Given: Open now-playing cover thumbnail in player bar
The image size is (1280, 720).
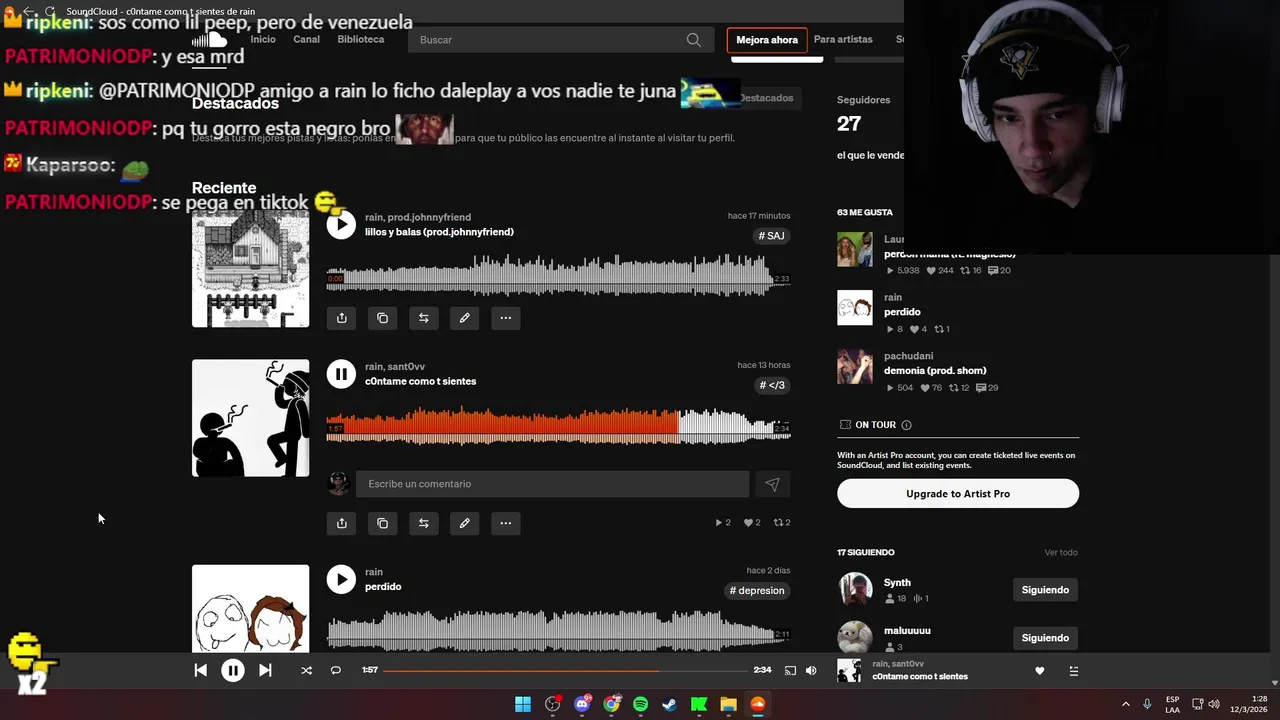Looking at the screenshot, I should coord(849,671).
